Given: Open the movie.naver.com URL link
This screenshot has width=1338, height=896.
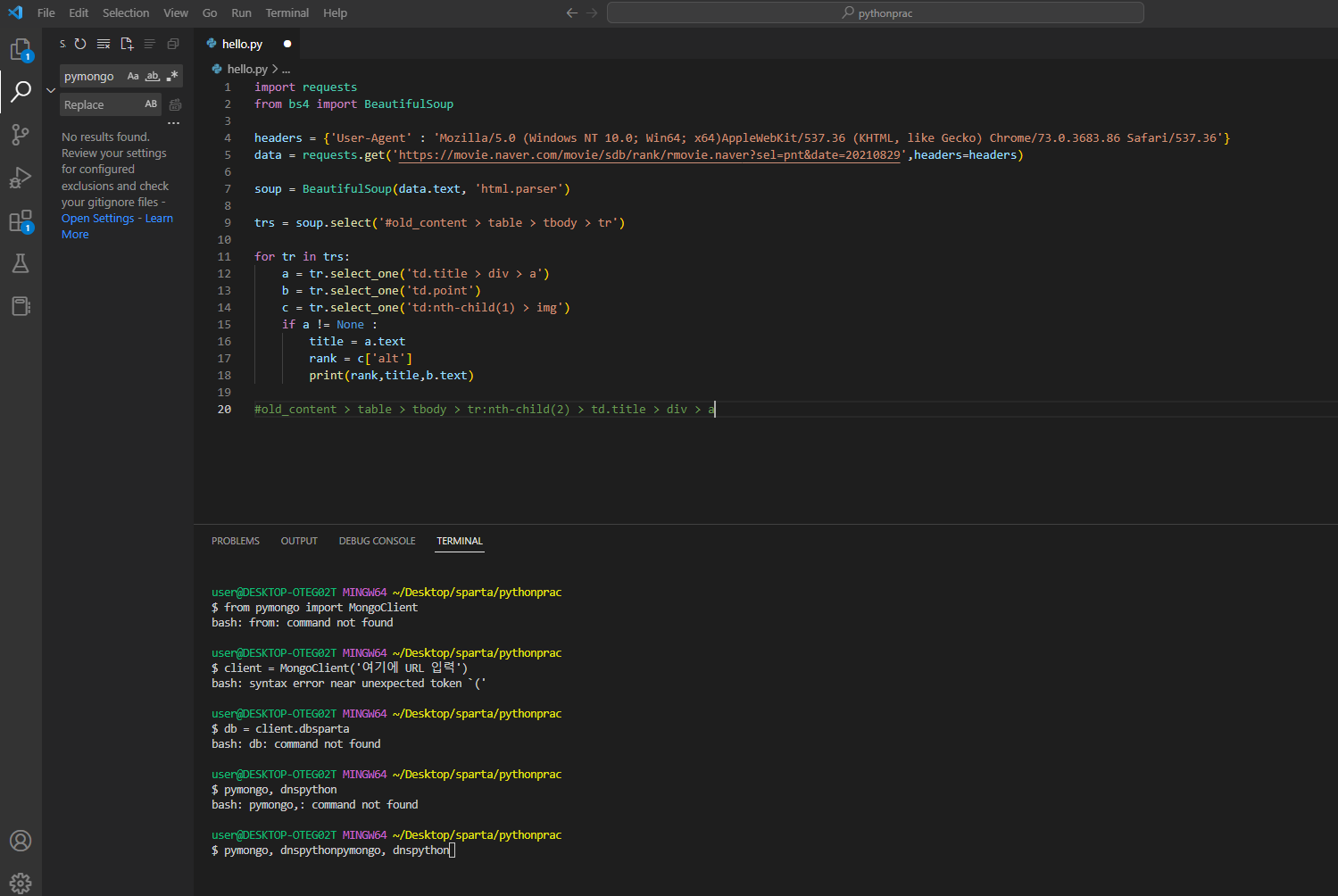Looking at the screenshot, I should pyautogui.click(x=649, y=155).
